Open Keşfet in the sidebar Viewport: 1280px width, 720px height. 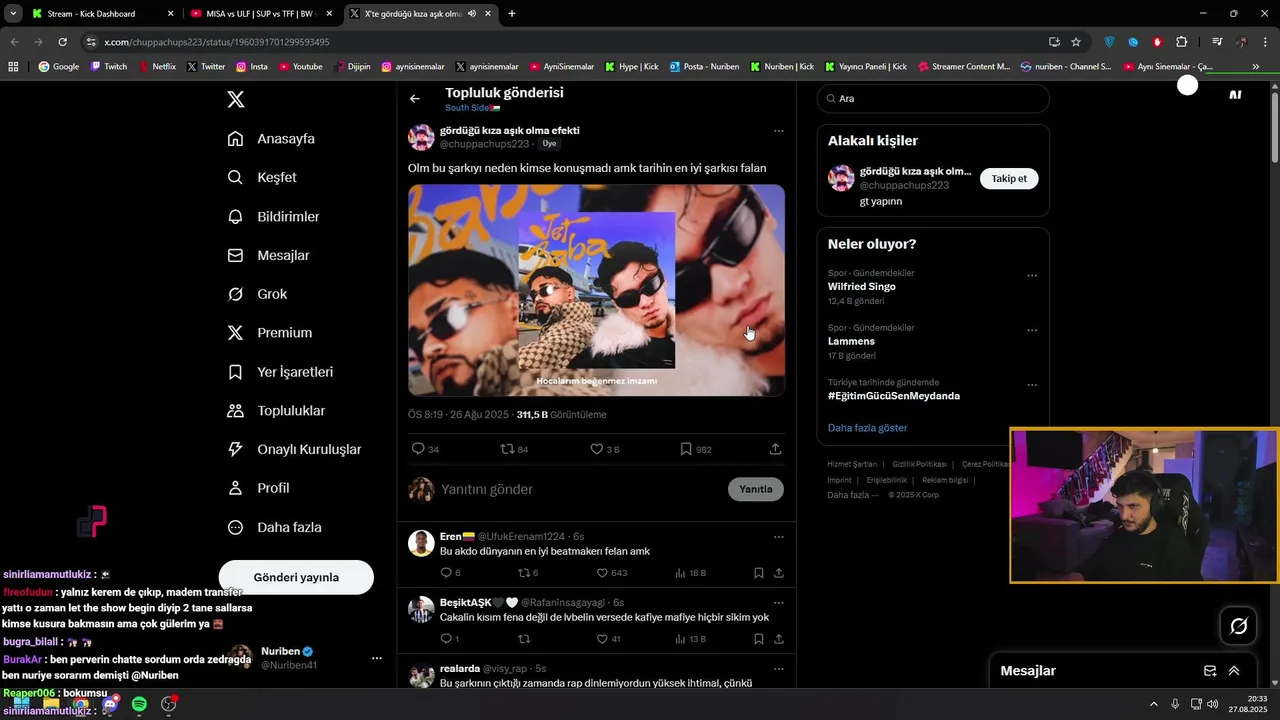262,177
